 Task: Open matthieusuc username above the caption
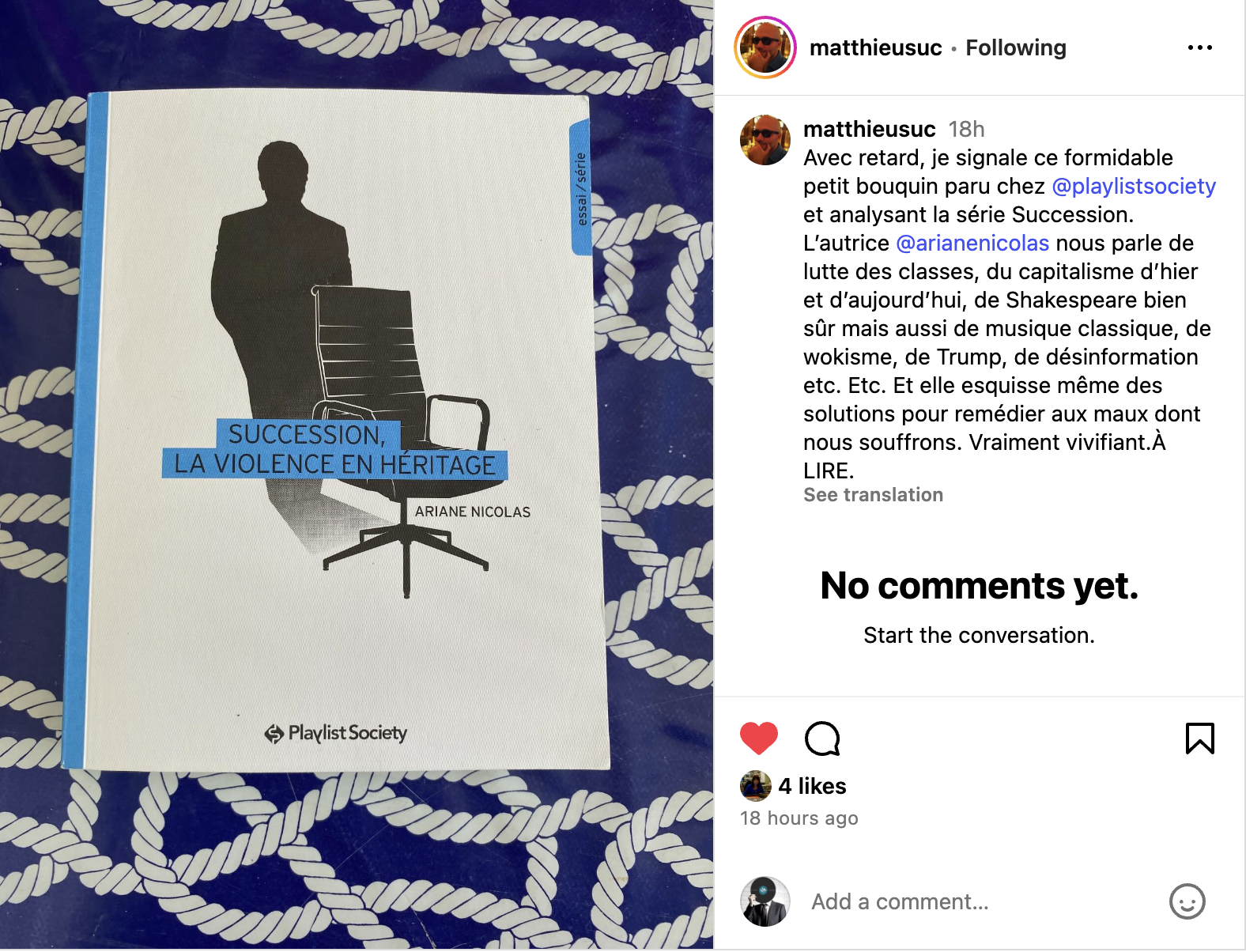click(869, 129)
